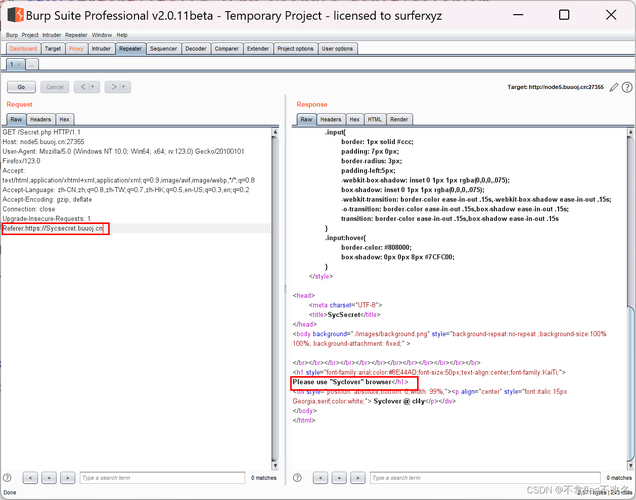Click the request search term field
The width and height of the screenshot is (636, 500).
162,478
